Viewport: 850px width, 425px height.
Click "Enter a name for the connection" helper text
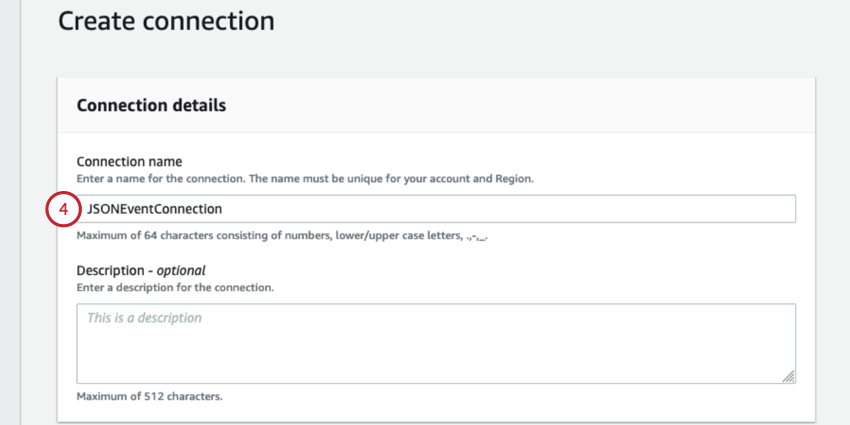tap(160, 178)
